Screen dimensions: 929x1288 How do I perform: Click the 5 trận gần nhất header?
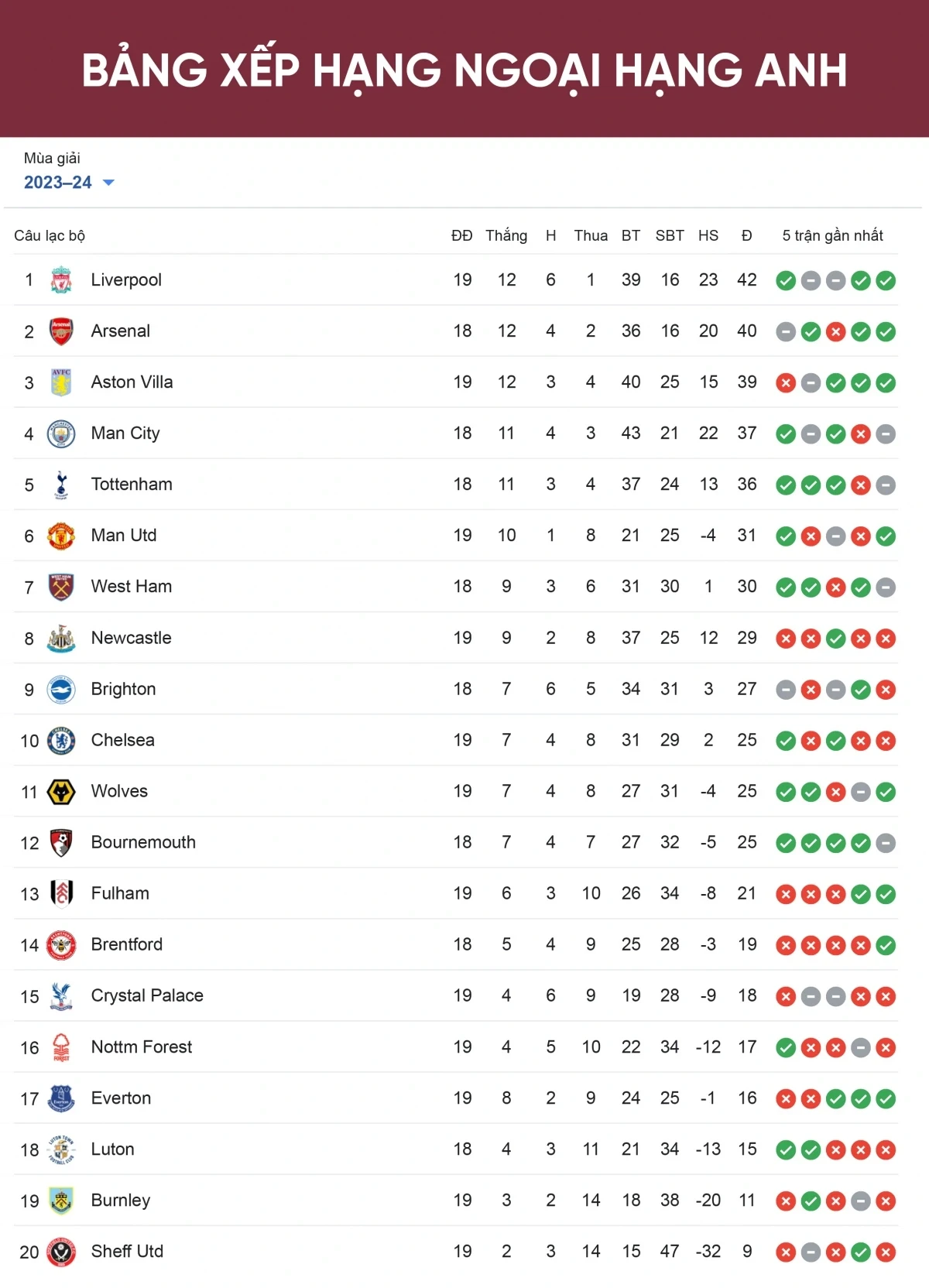[x=832, y=235]
